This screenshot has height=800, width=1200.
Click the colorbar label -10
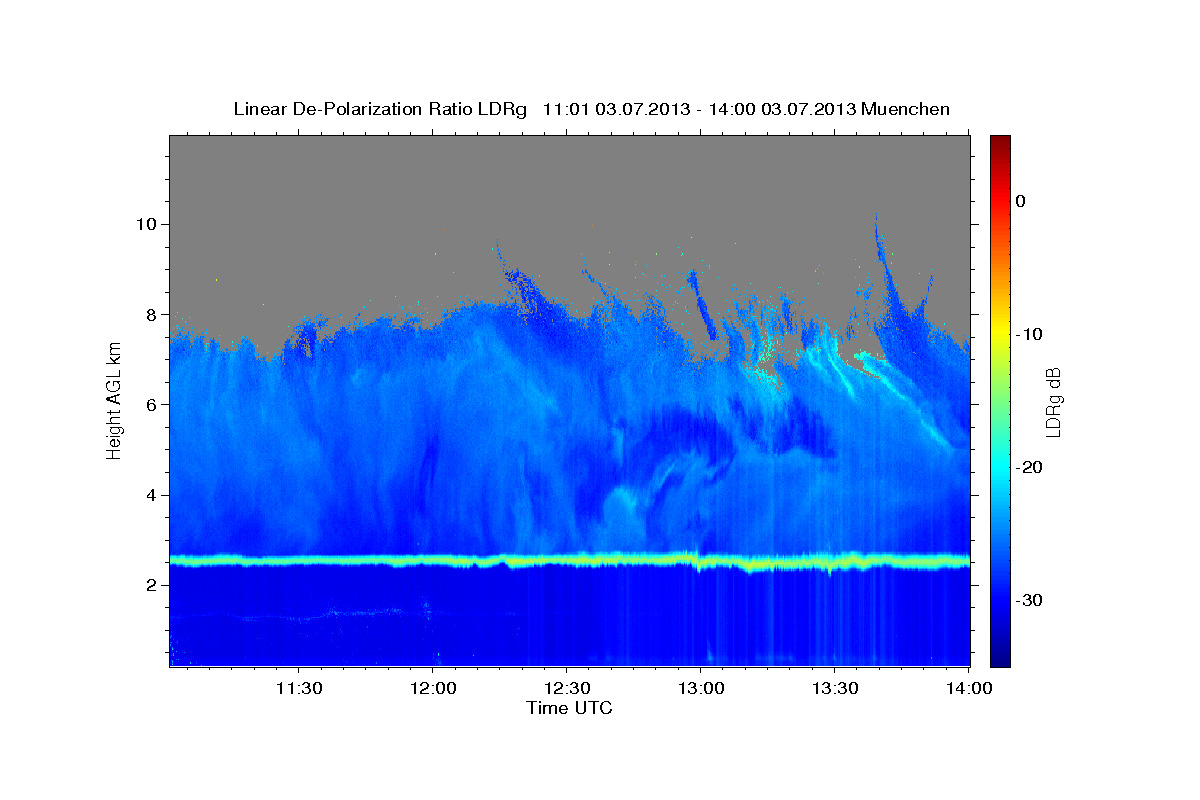tap(1028, 334)
